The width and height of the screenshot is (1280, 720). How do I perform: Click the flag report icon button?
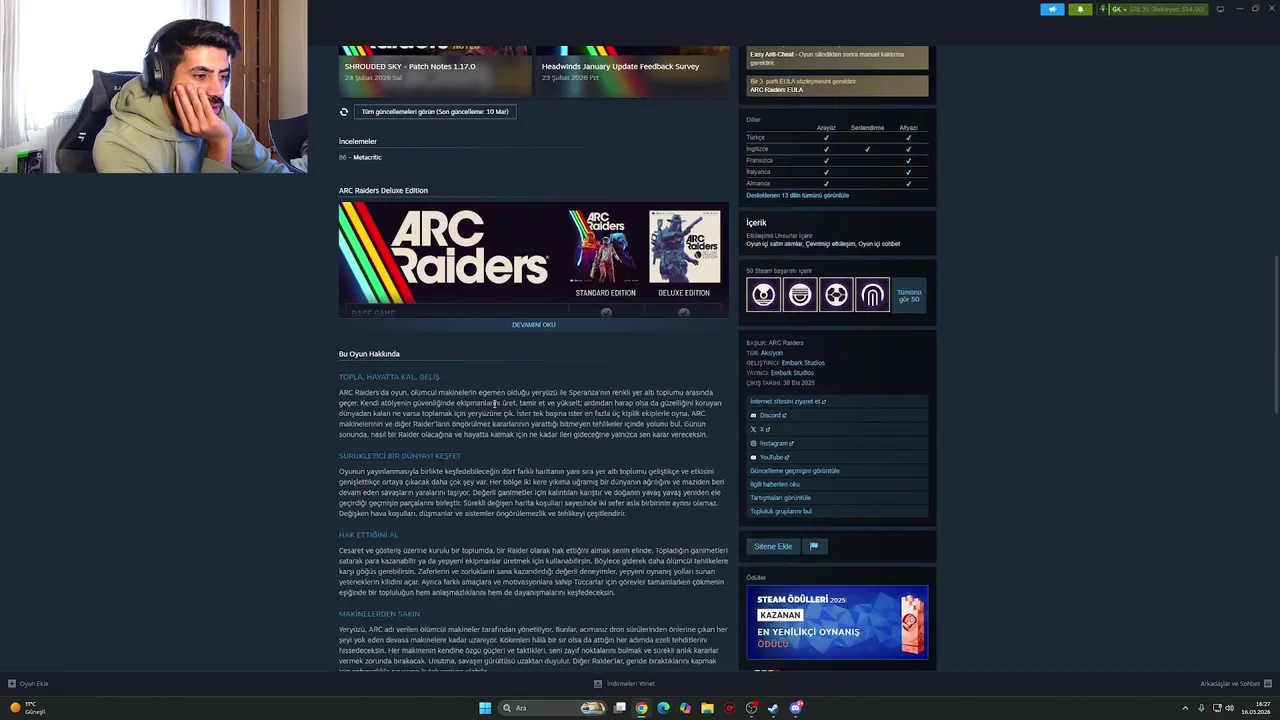pos(814,546)
